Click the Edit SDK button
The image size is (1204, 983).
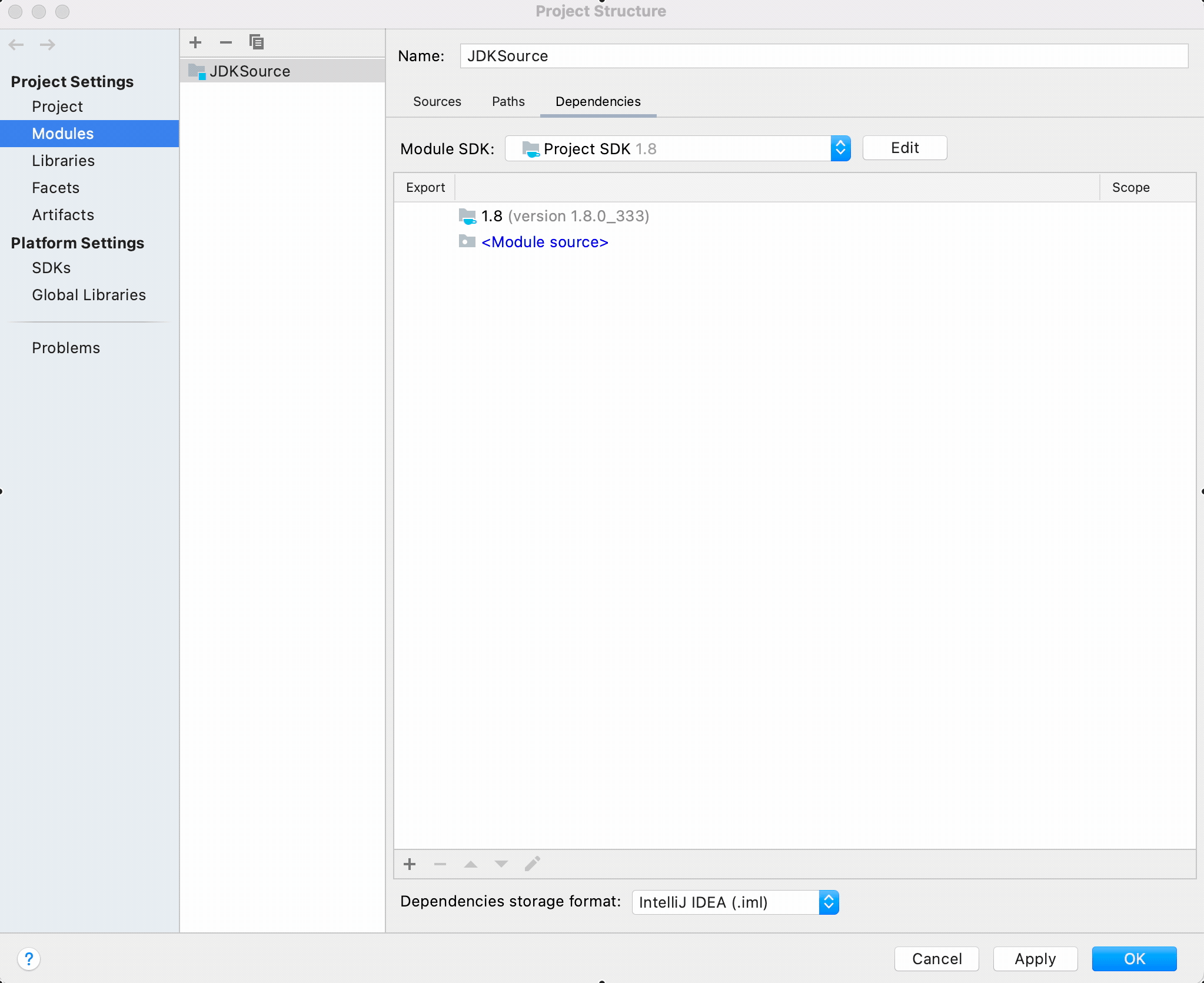coord(904,148)
